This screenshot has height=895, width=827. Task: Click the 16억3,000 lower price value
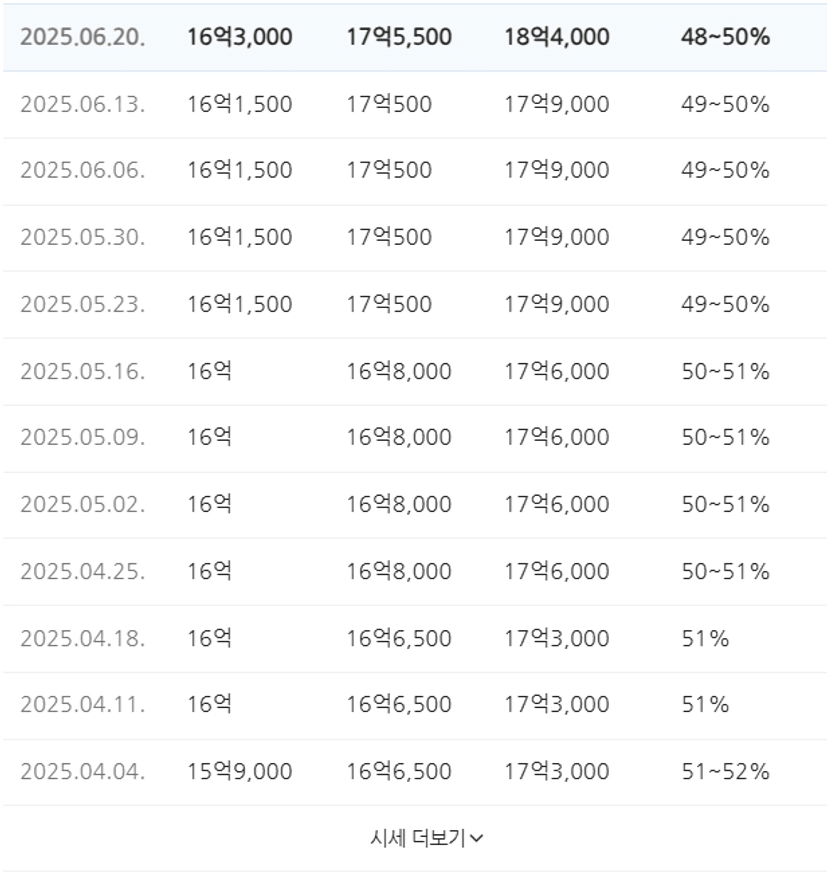click(240, 37)
